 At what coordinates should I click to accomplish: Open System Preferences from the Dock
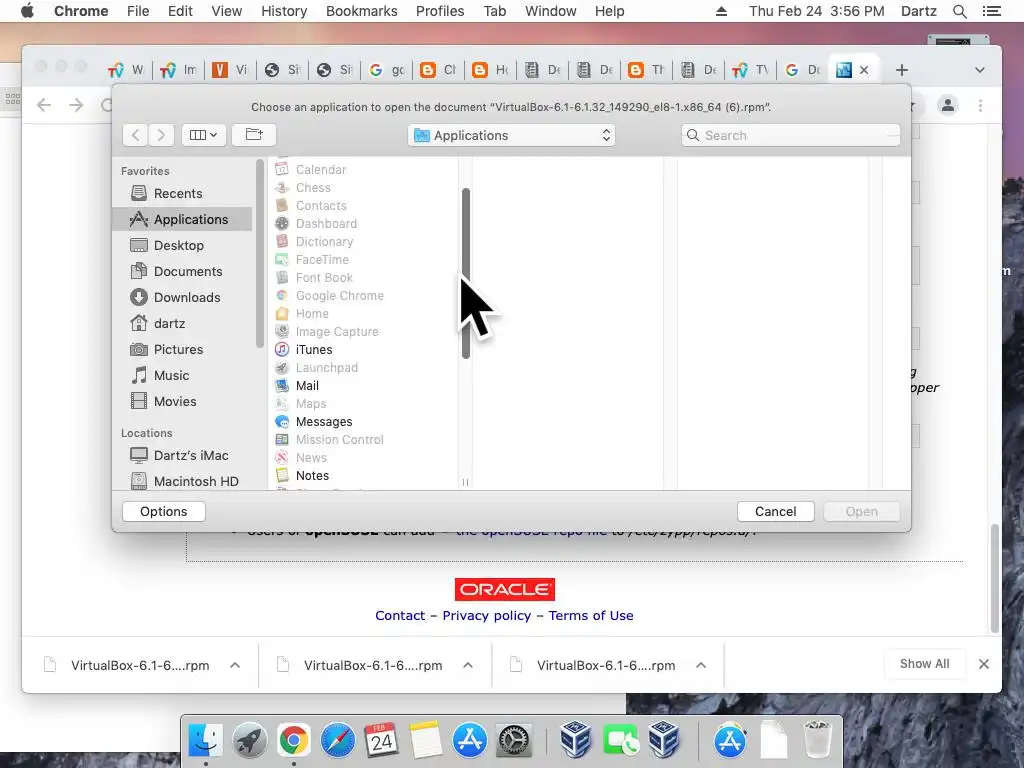[514, 741]
